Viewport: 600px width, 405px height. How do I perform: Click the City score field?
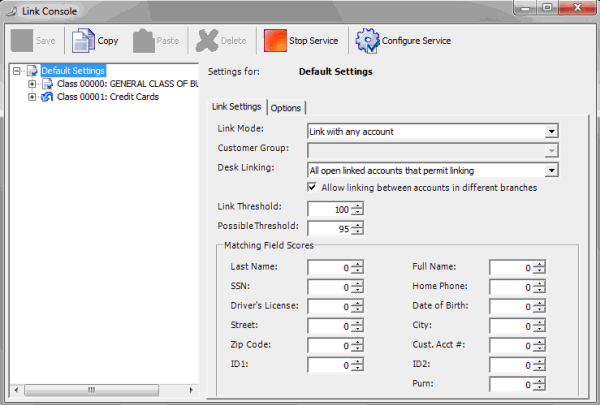511,326
